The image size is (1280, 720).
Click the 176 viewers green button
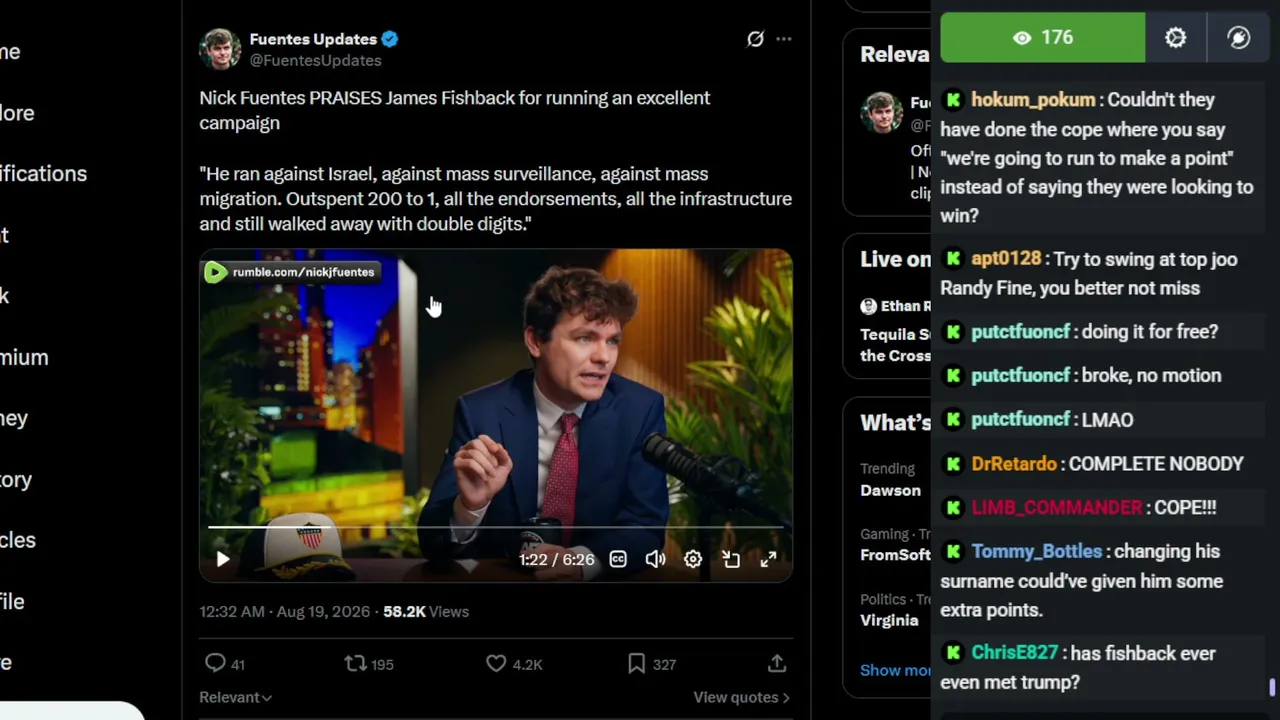click(x=1043, y=38)
